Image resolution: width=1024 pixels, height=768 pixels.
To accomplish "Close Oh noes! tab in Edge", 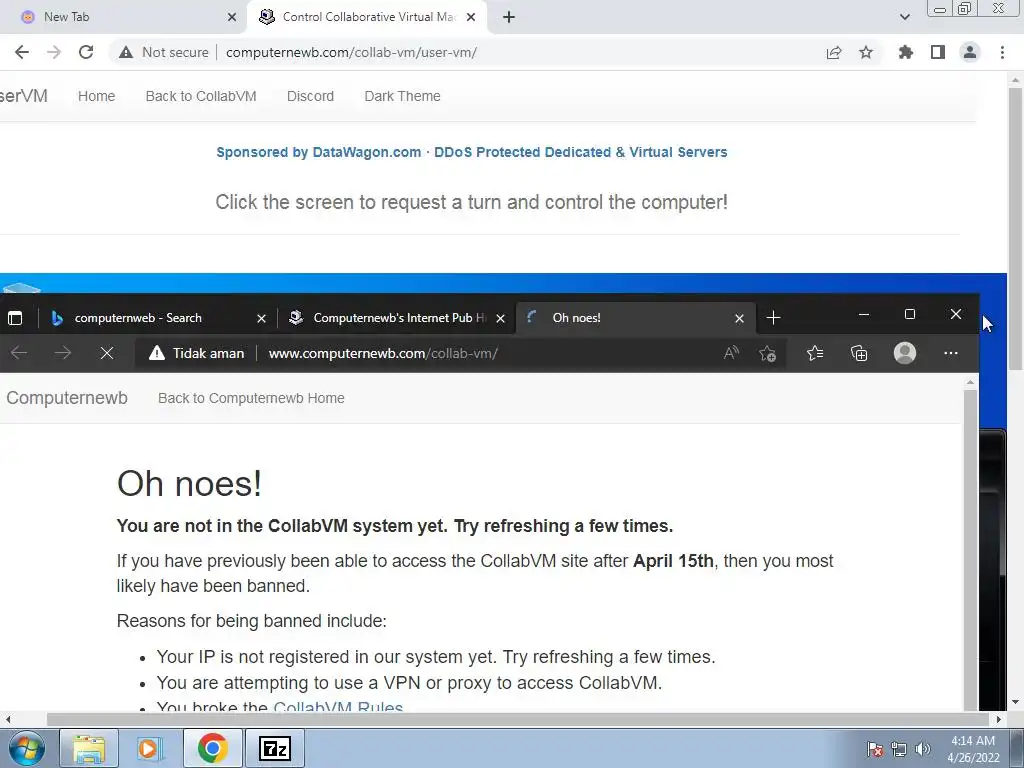I will [739, 318].
